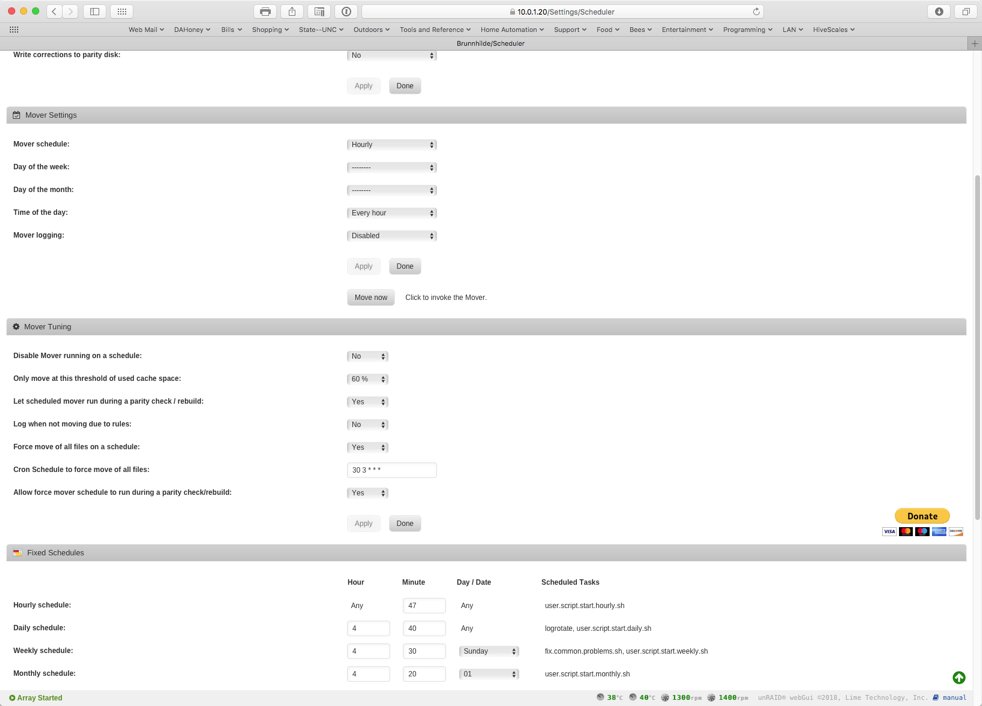Reload the page with refresh icon

click(756, 11)
